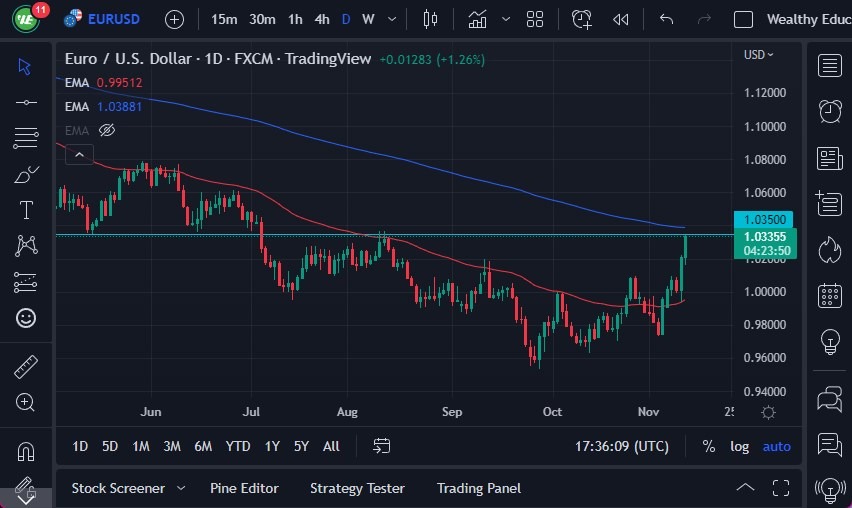Click the Zoom In magnifier tool
This screenshot has width=852, height=508.
[x=26, y=402]
